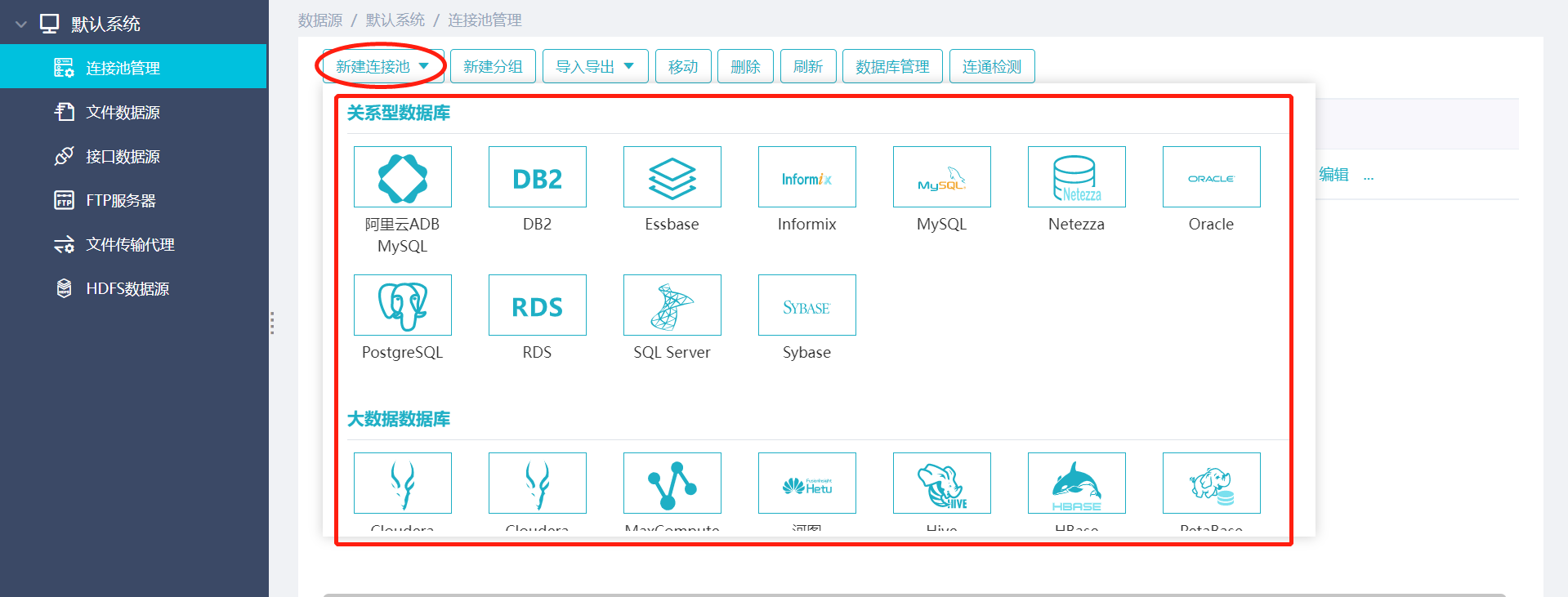Pick the Essbase database icon

(x=672, y=177)
